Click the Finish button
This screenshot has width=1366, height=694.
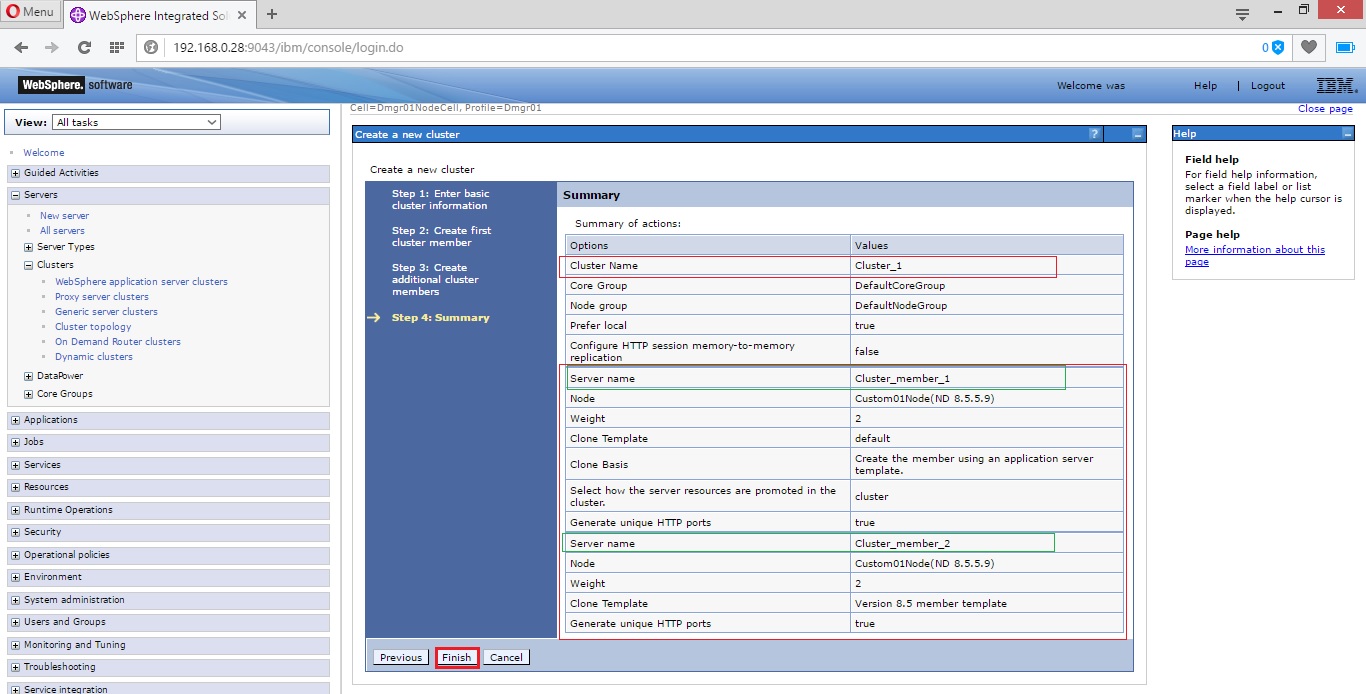457,657
